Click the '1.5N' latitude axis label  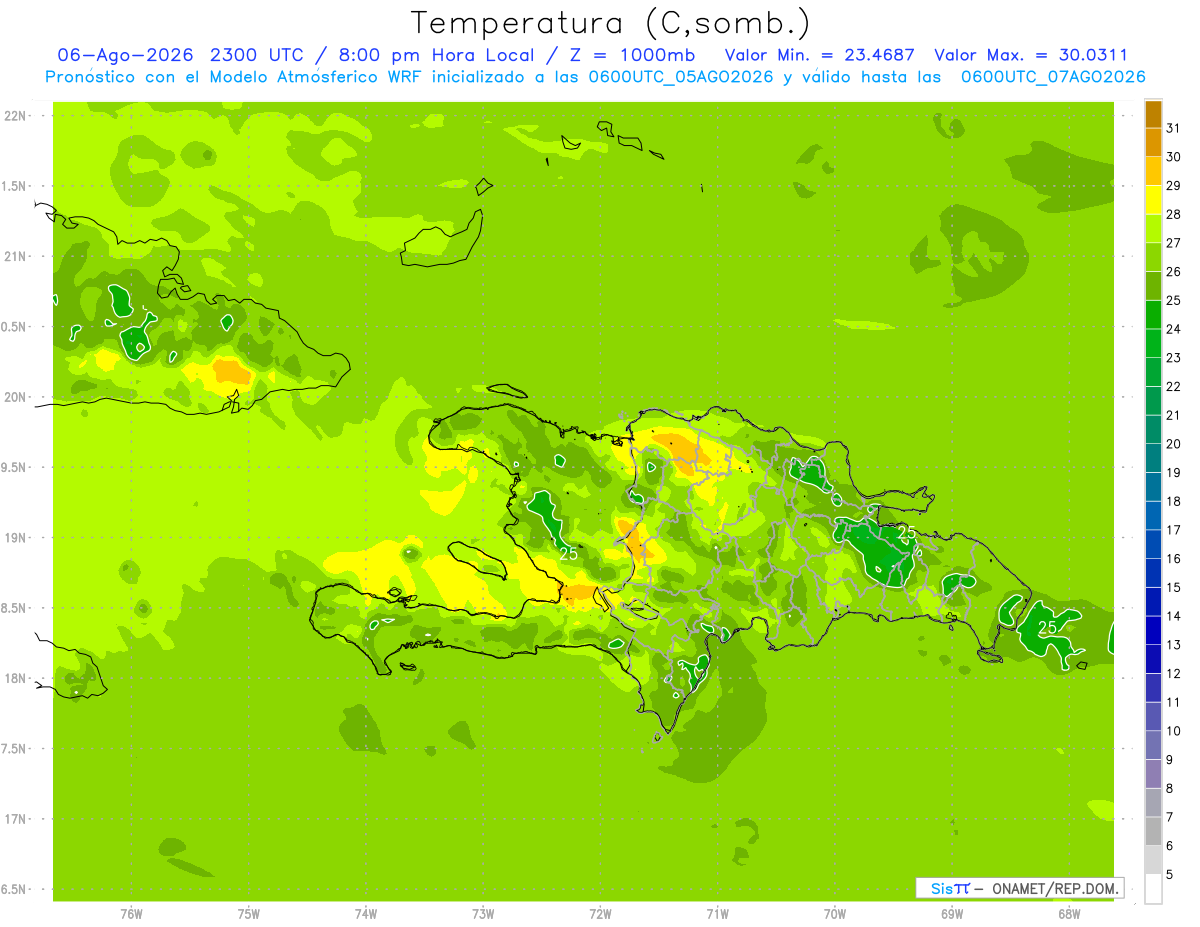(x=15, y=186)
